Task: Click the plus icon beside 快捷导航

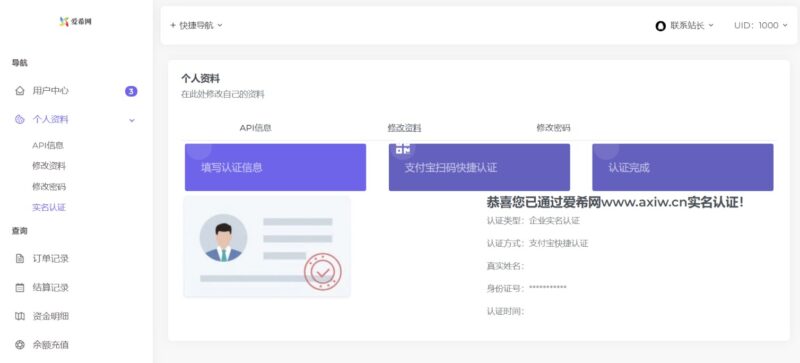Action: coord(173,25)
